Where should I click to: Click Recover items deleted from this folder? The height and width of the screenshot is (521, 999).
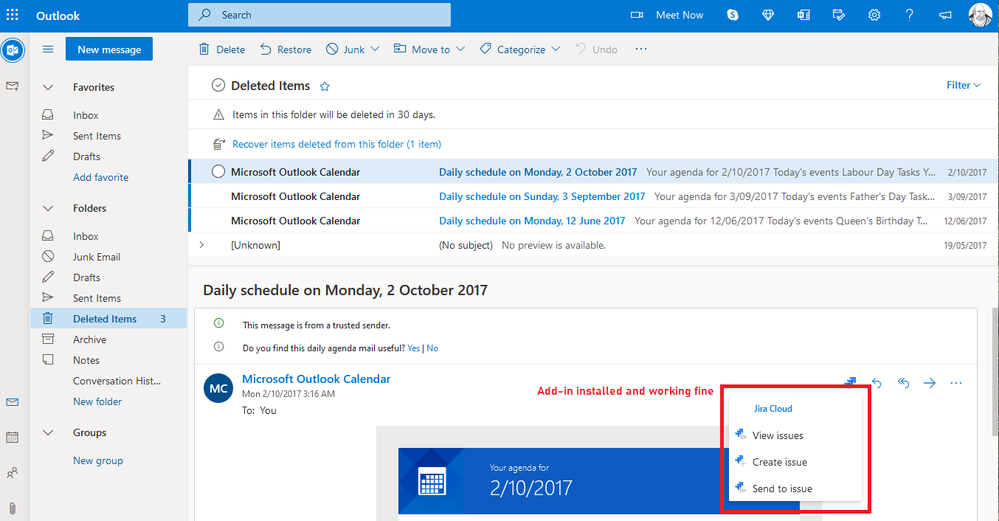(x=336, y=144)
